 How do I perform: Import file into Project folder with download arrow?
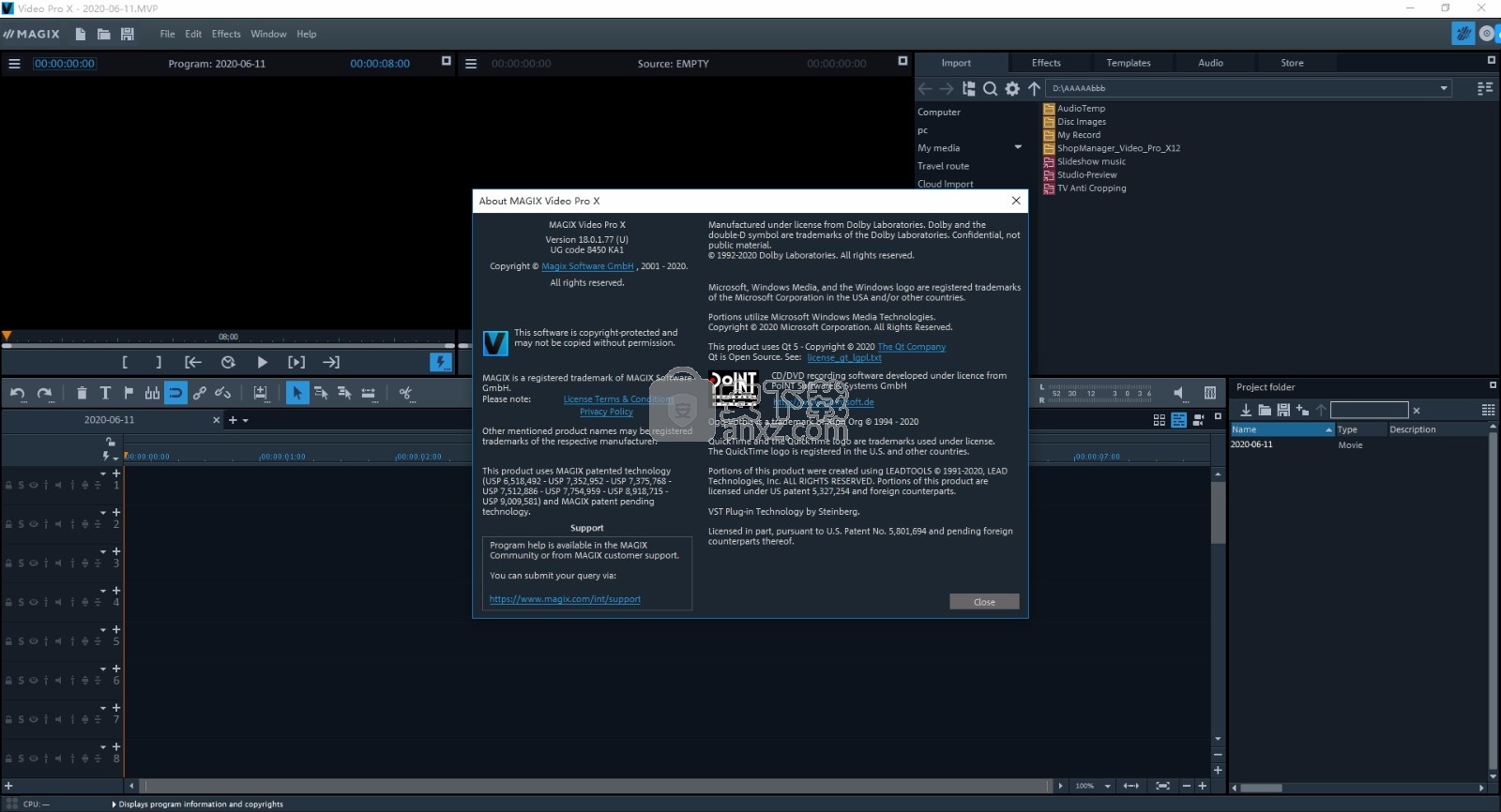(x=1246, y=410)
